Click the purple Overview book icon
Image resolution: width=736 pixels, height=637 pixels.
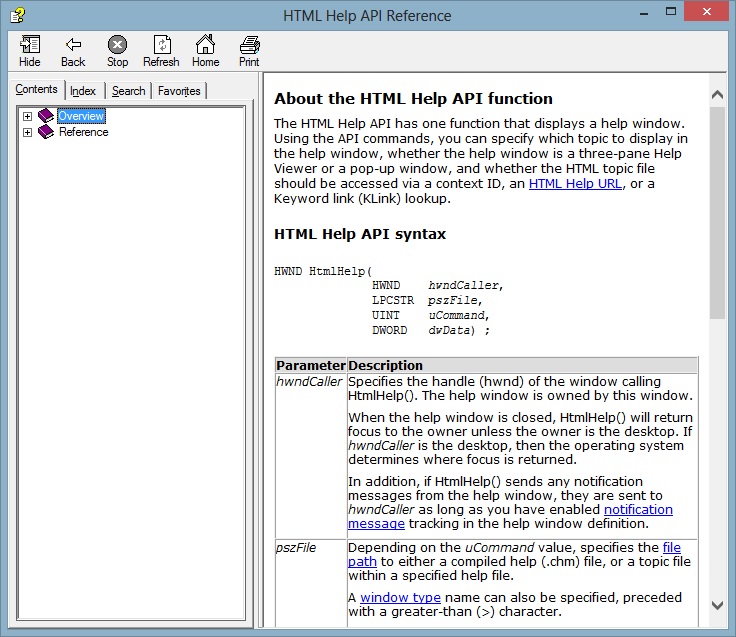(x=46, y=115)
